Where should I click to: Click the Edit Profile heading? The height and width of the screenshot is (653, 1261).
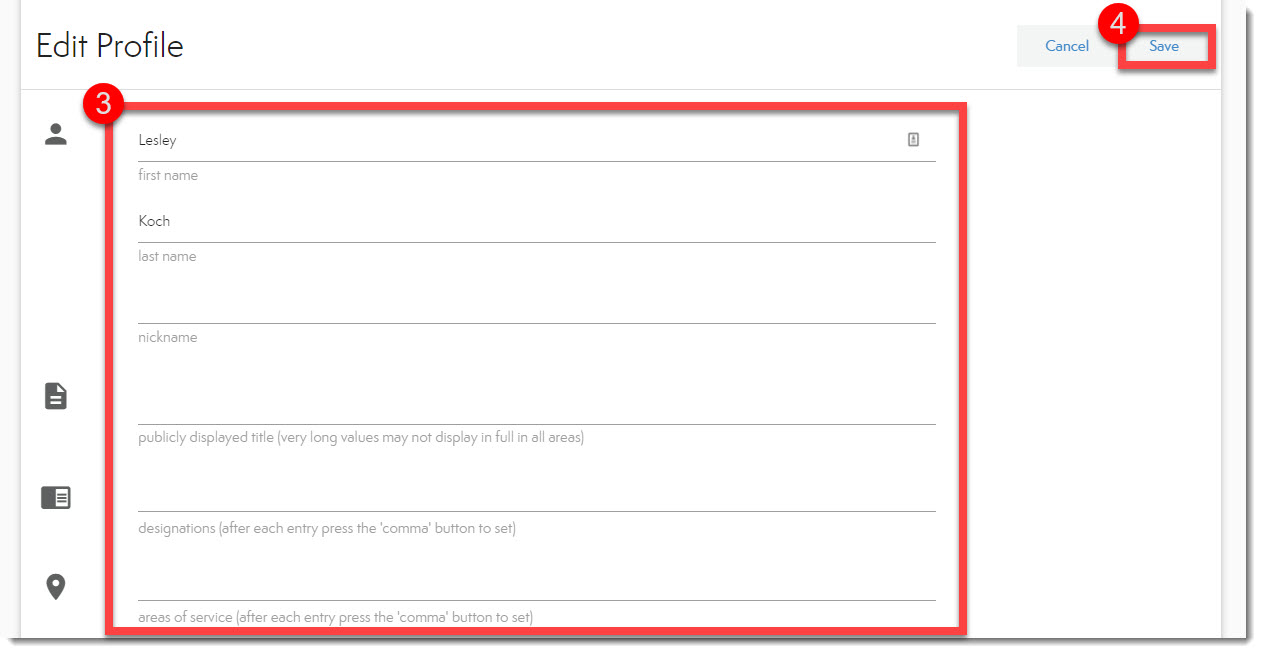point(110,46)
